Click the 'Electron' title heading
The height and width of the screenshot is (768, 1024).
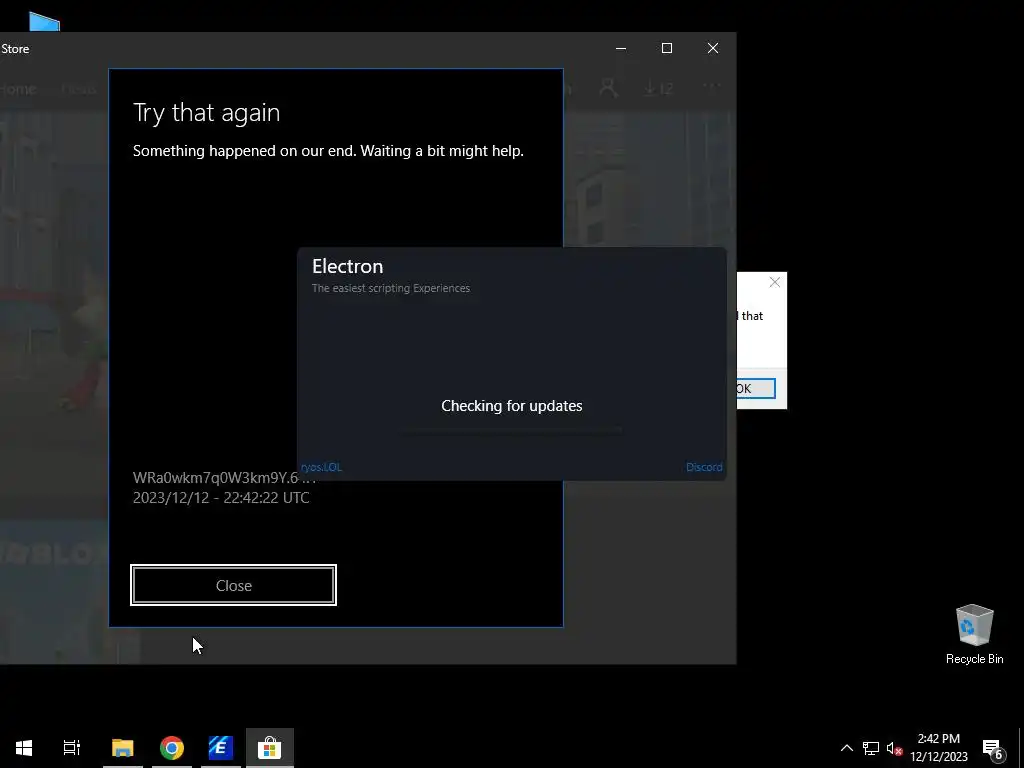(x=347, y=266)
